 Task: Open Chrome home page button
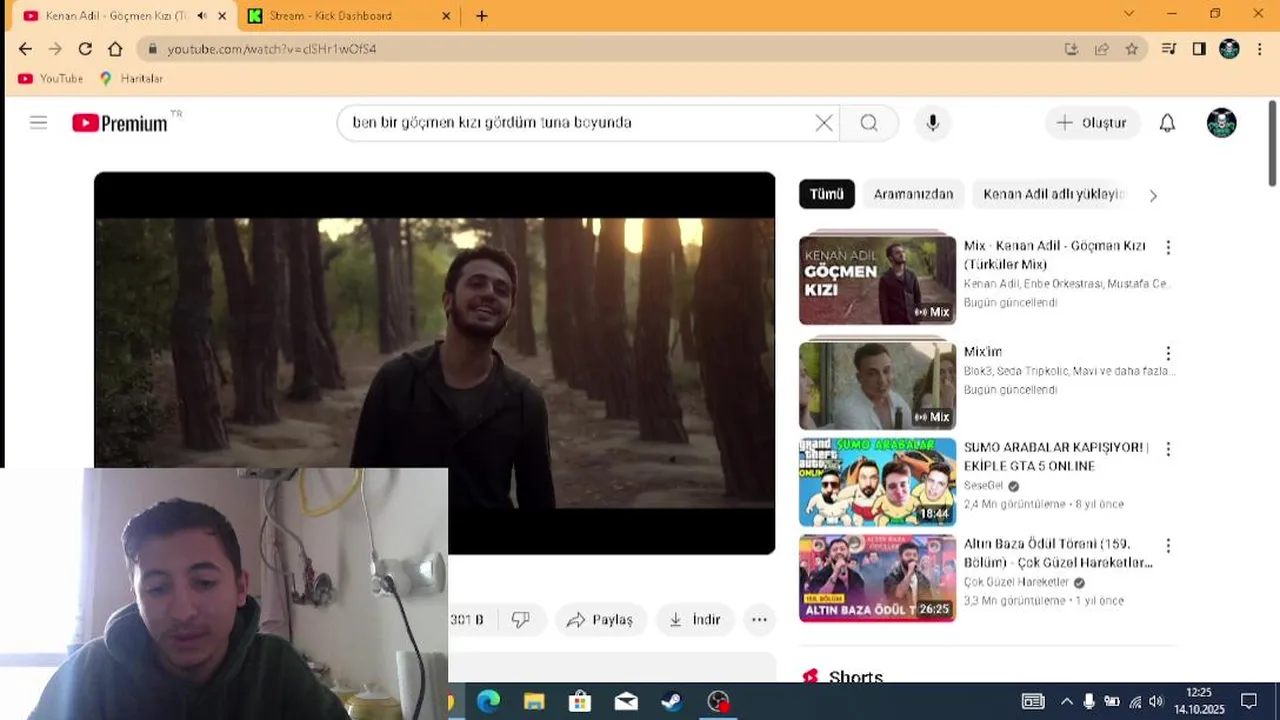(x=115, y=49)
